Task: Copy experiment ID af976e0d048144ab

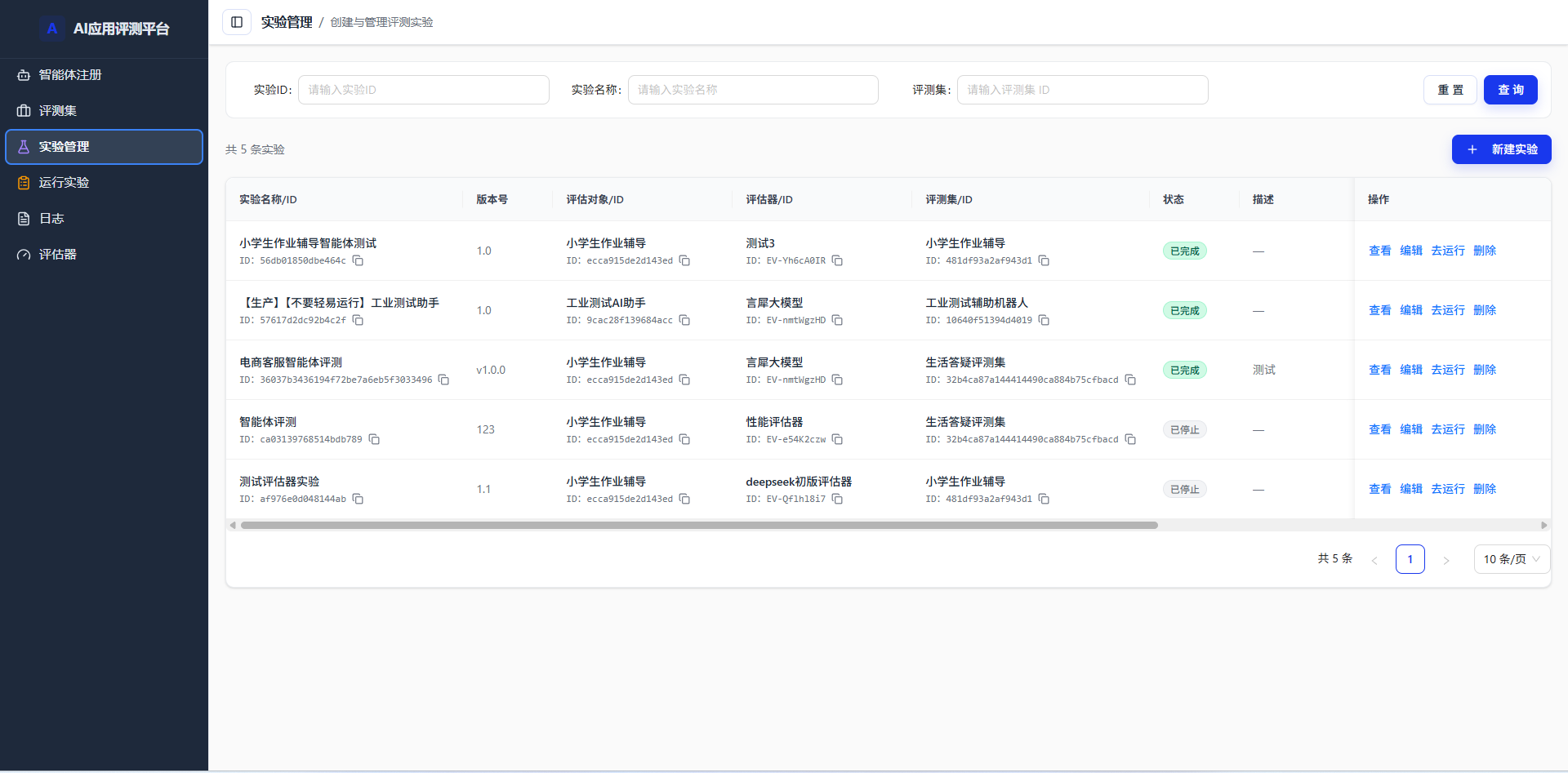Action: tap(358, 499)
